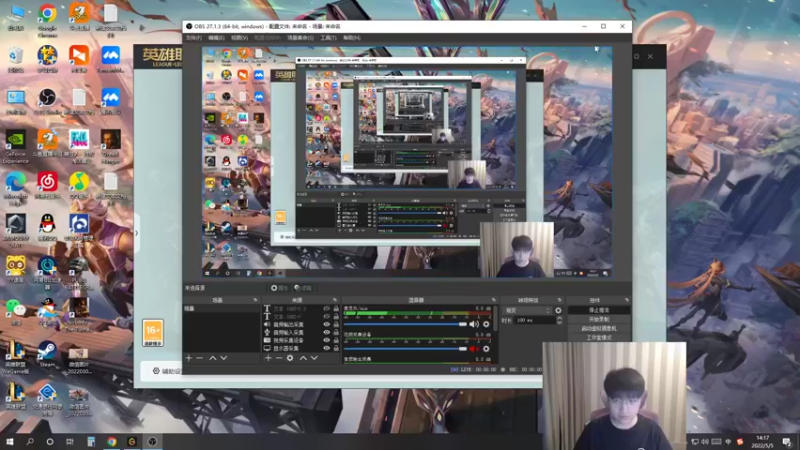800x450 pixels.
Task: Open source properties gear in Sources toolbar
Action: [x=290, y=358]
